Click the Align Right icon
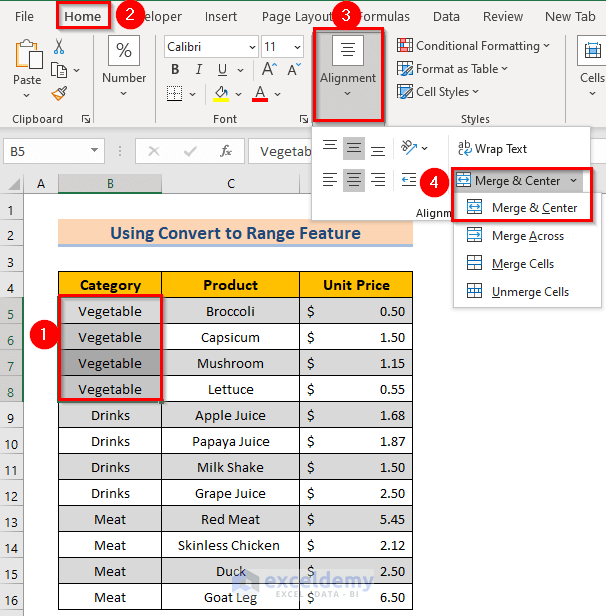Viewport: 606px width, 616px height. point(378,180)
